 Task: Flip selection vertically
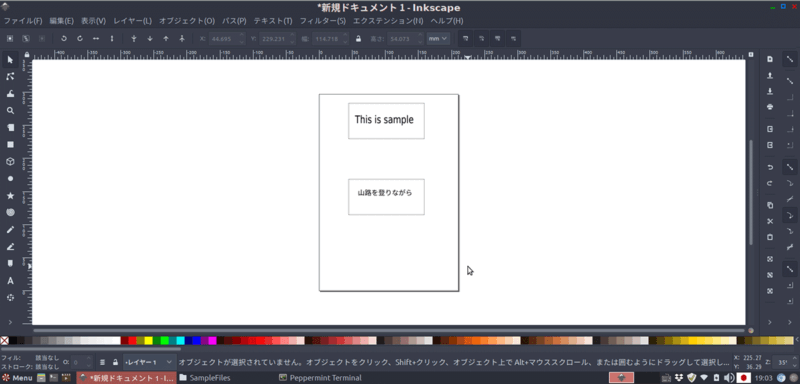tap(112, 38)
